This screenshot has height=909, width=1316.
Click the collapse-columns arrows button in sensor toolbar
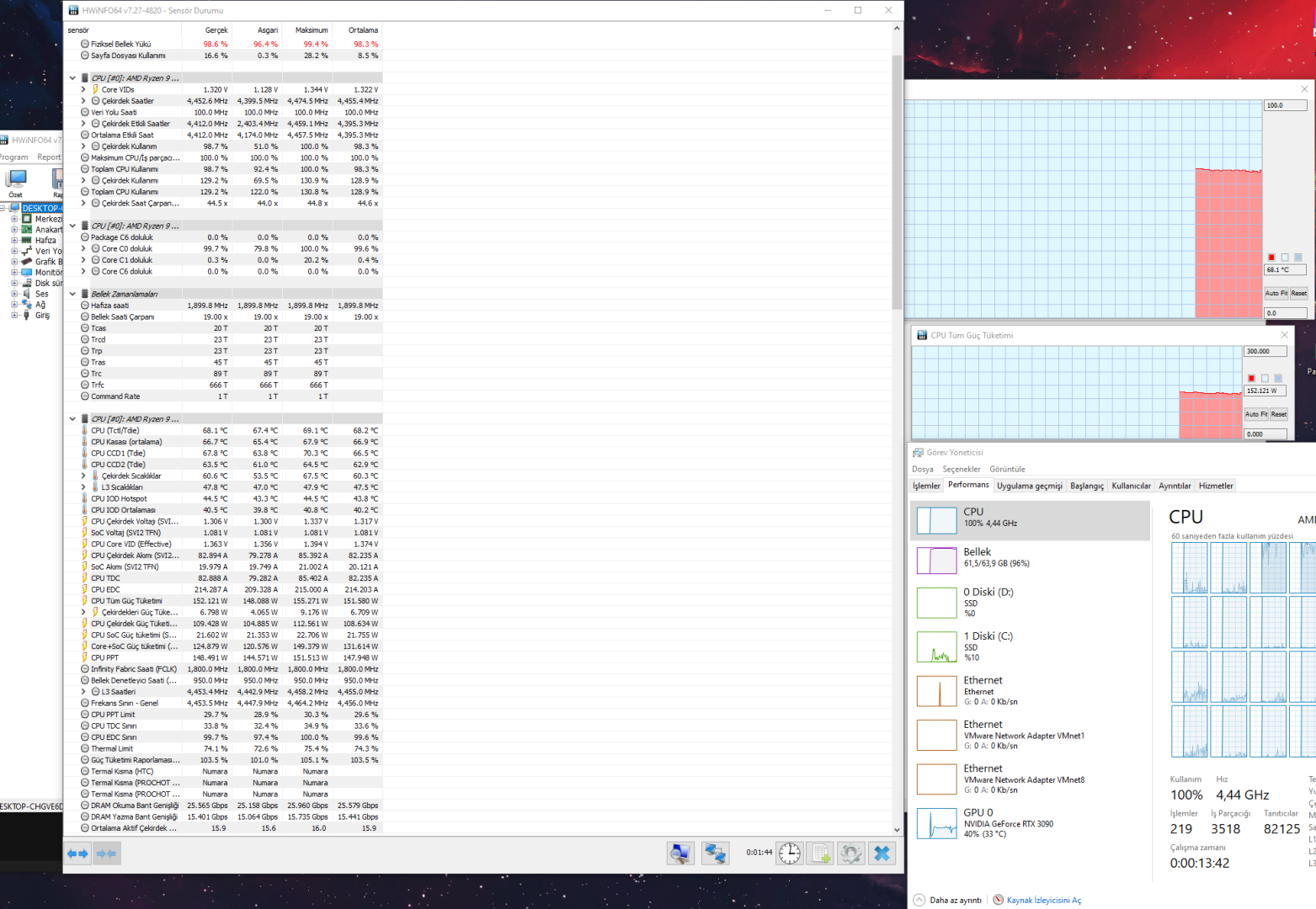106,853
